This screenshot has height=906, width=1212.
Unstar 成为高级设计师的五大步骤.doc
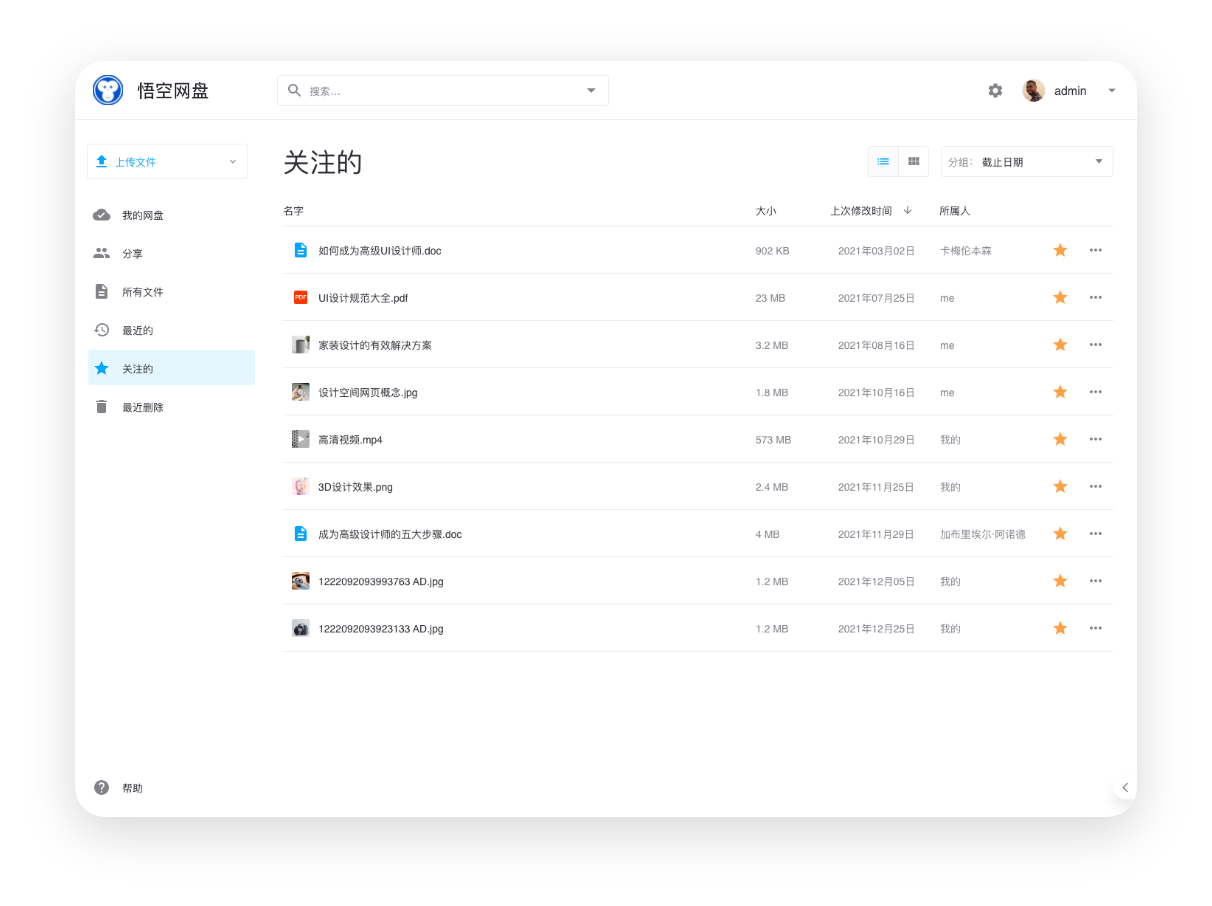pyautogui.click(x=1060, y=533)
